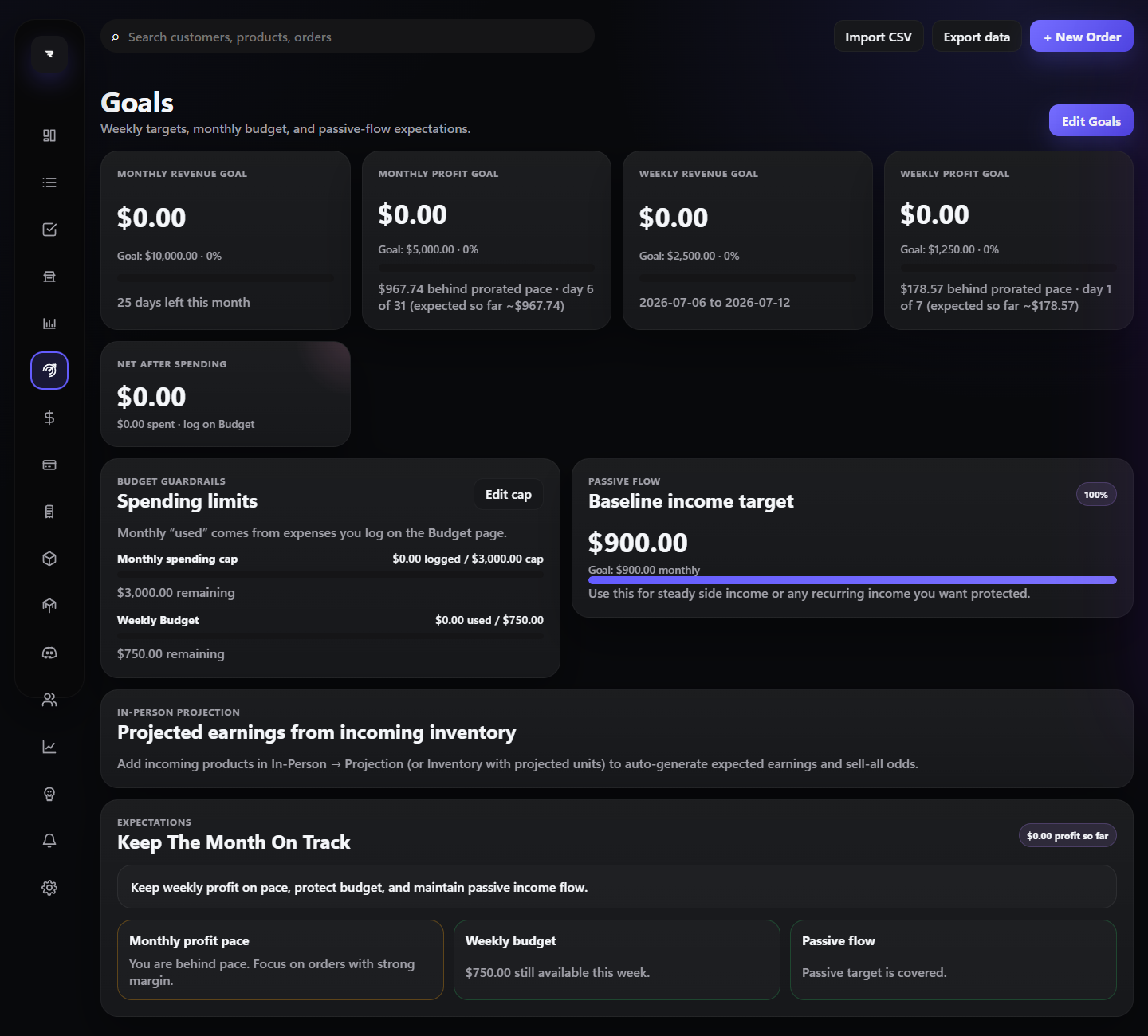Click 'Goal: $1,250.00 · 0%' text
This screenshot has height=1036, width=1148.
pyautogui.click(x=949, y=249)
